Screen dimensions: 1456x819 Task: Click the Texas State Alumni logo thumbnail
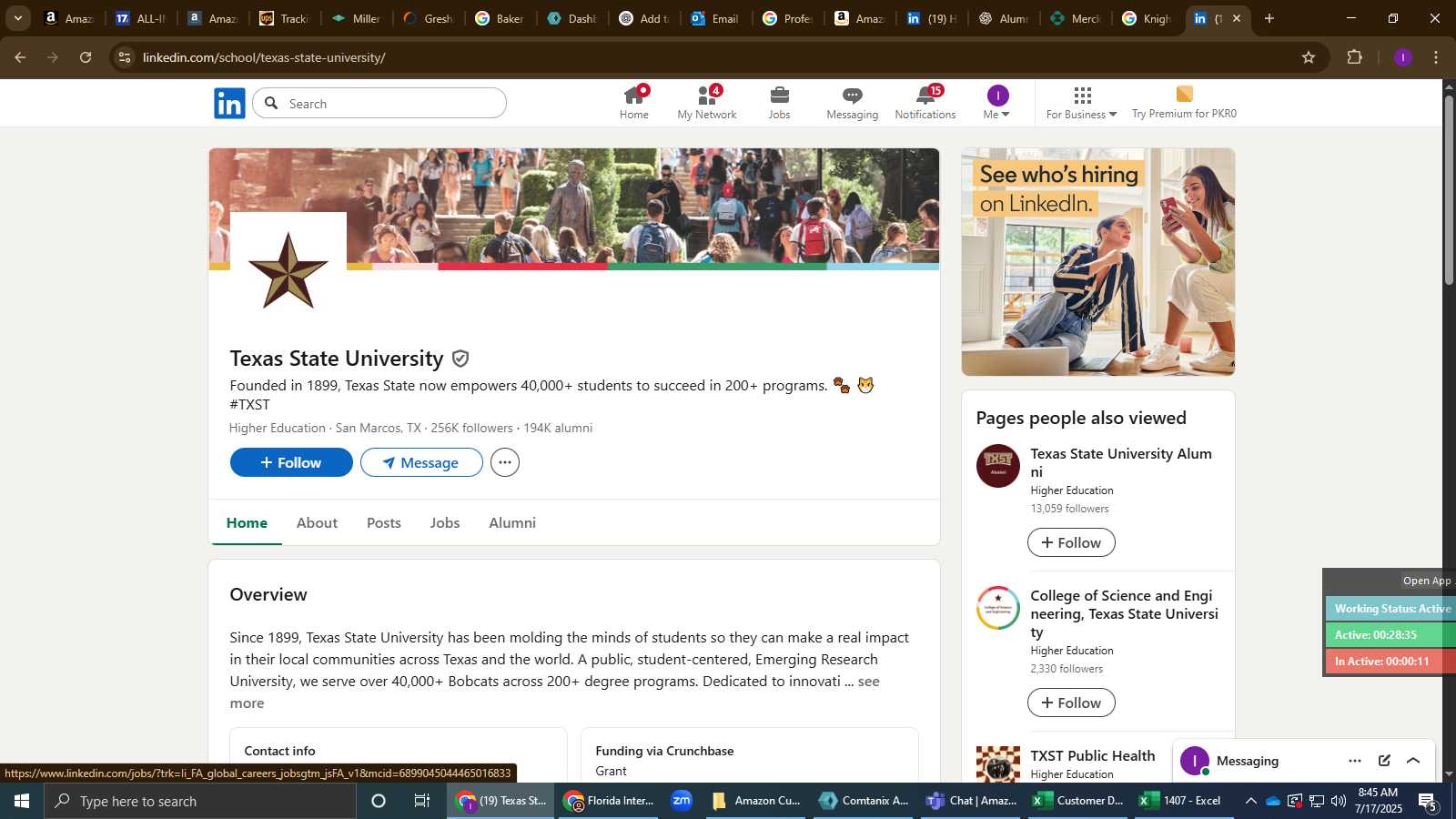[x=998, y=466]
